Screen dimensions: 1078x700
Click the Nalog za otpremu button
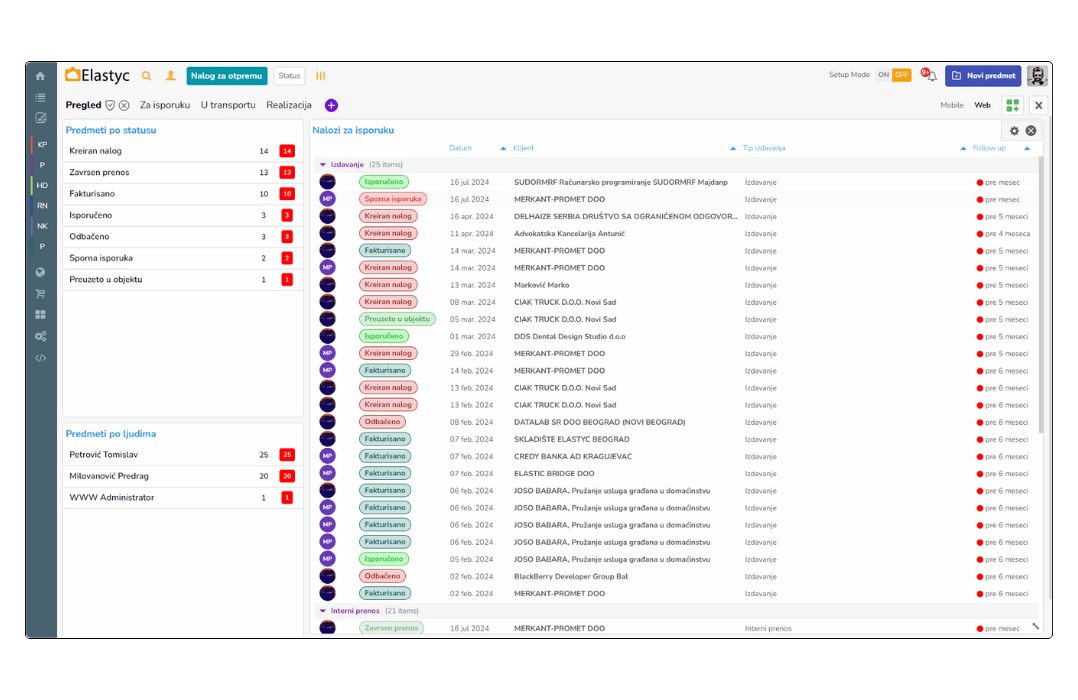227,76
